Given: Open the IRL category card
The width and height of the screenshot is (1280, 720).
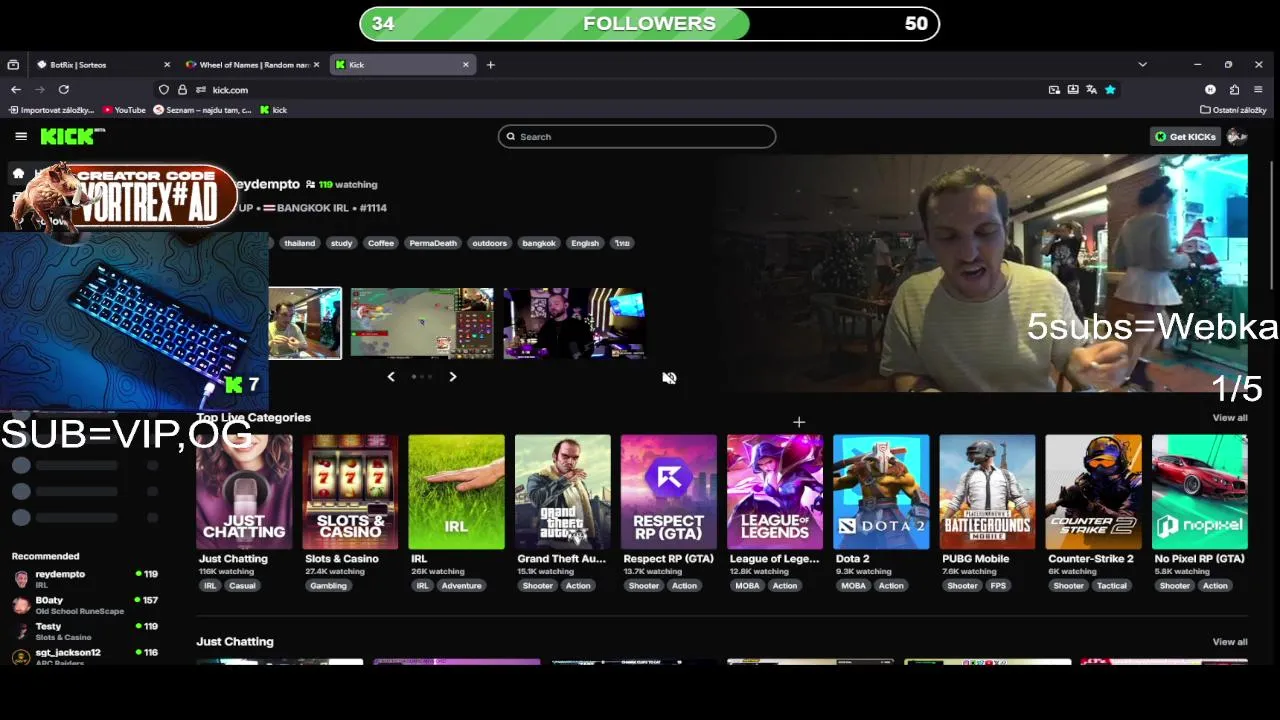Looking at the screenshot, I should tap(456, 492).
